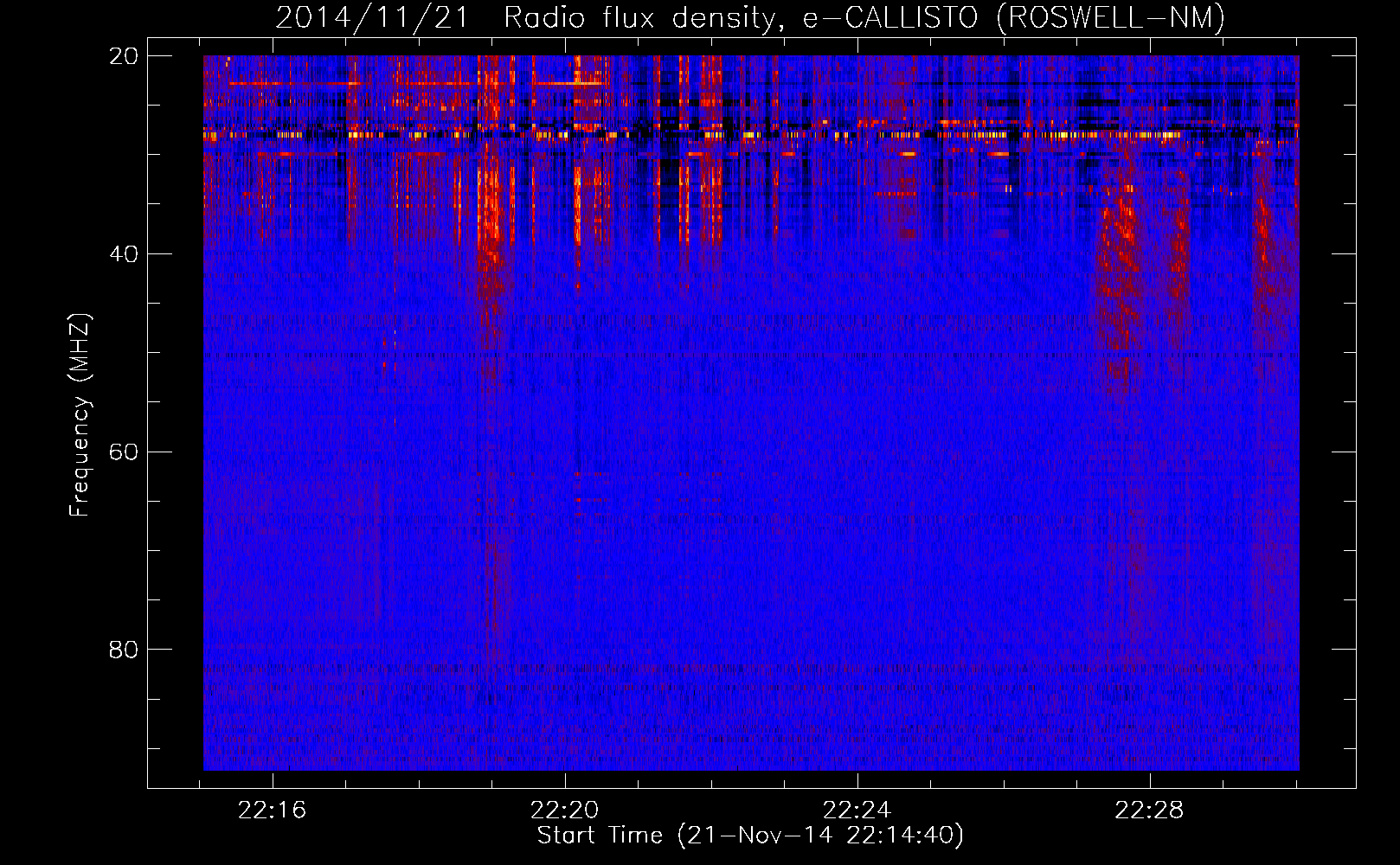
Task: Click the 22:20 time tick label
Action: [x=565, y=811]
